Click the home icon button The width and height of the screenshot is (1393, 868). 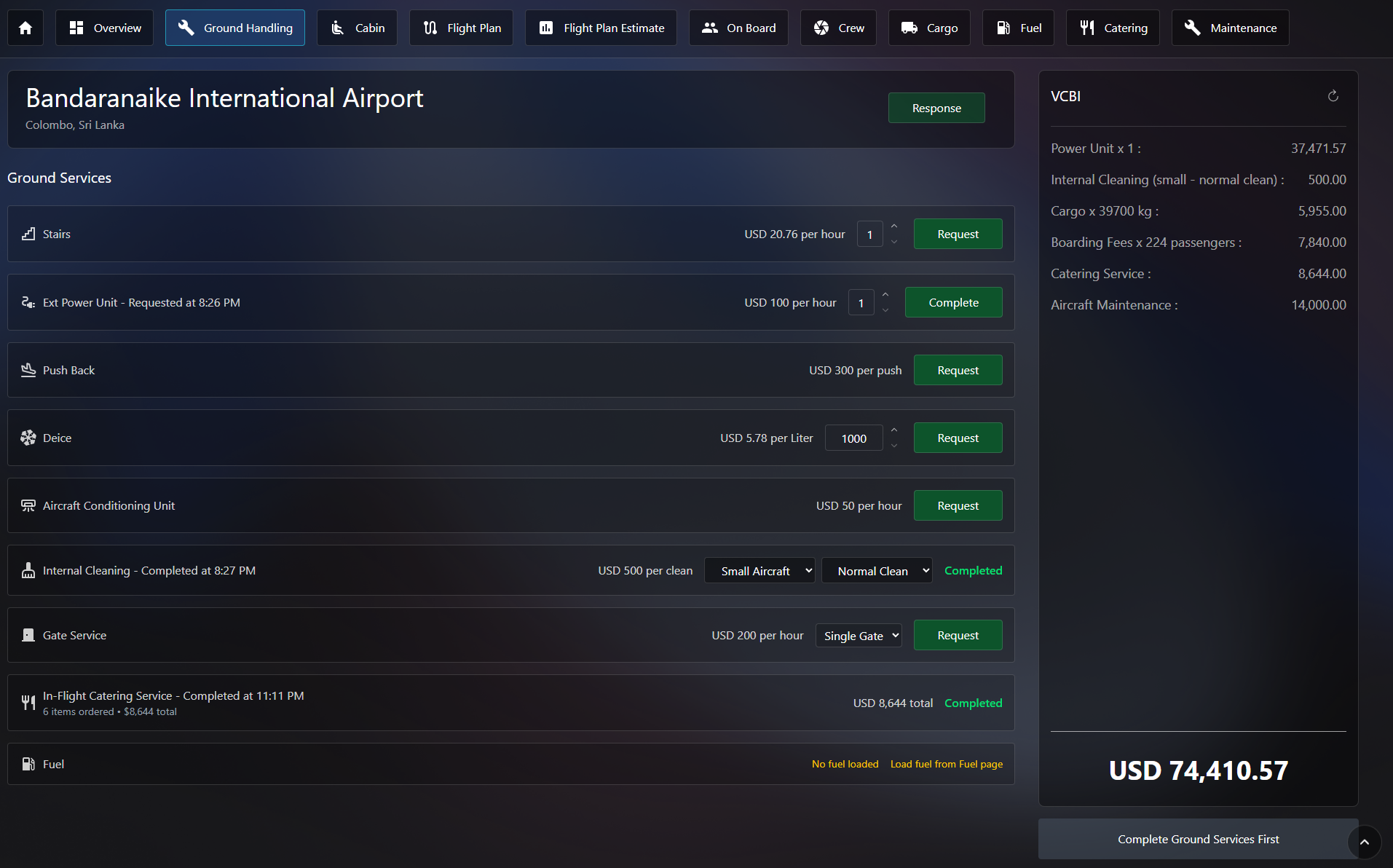click(x=25, y=28)
